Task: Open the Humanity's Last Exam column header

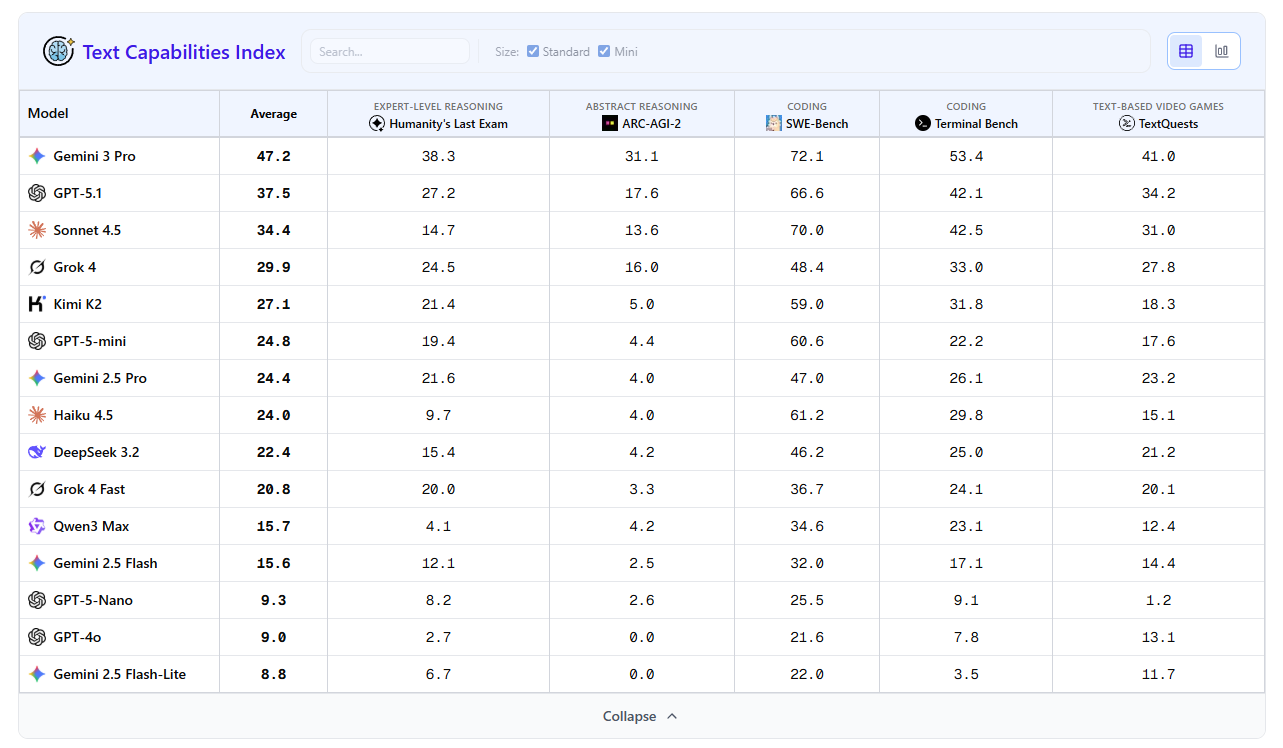Action: tap(438, 114)
